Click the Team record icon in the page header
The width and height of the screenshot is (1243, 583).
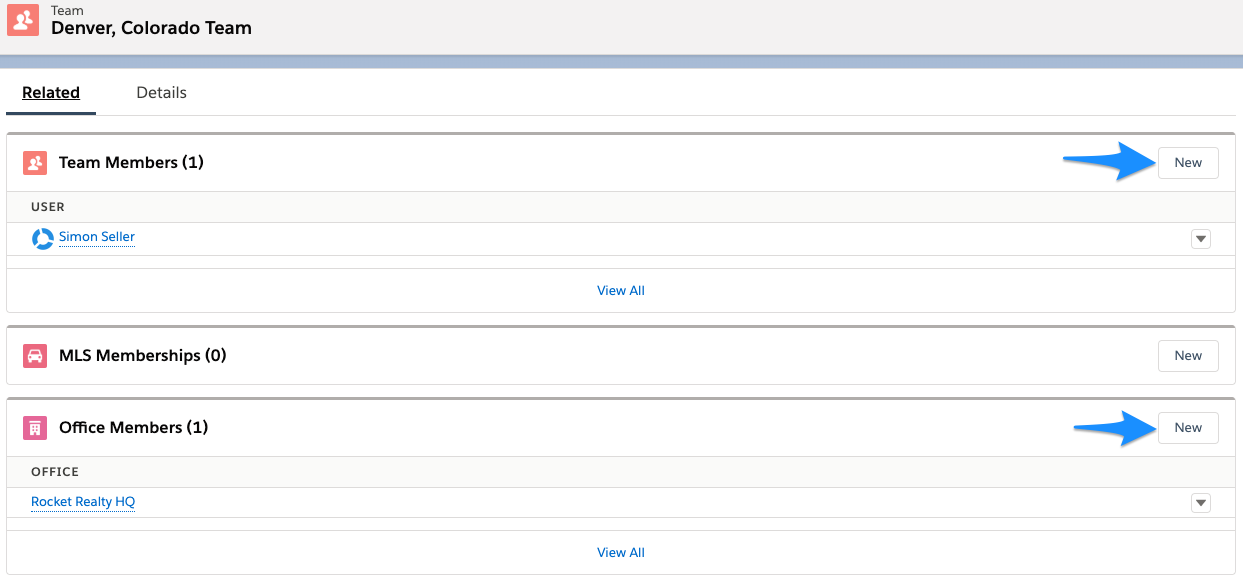click(23, 20)
